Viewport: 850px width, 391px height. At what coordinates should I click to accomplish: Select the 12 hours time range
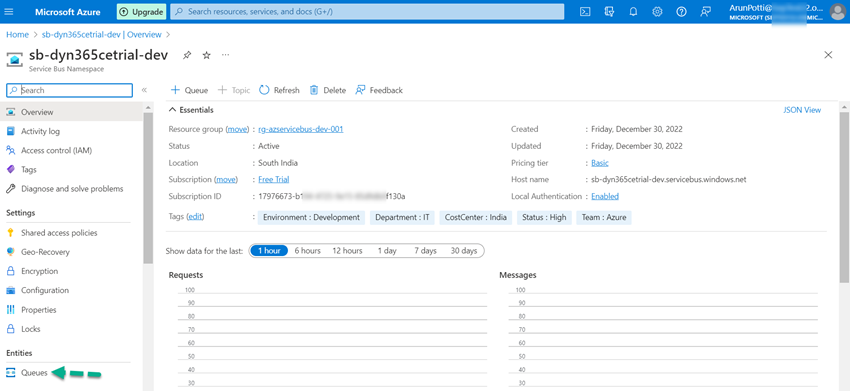(347, 251)
